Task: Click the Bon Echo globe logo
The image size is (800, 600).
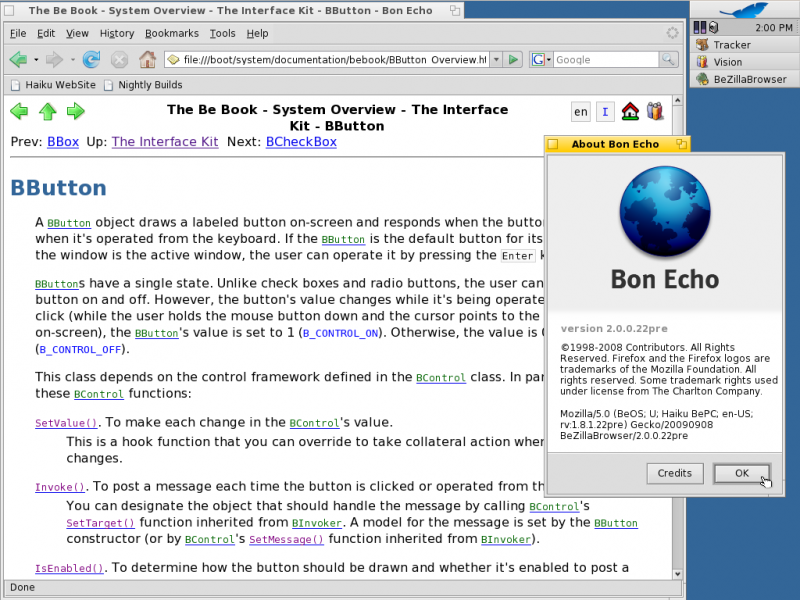Action: click(665, 211)
